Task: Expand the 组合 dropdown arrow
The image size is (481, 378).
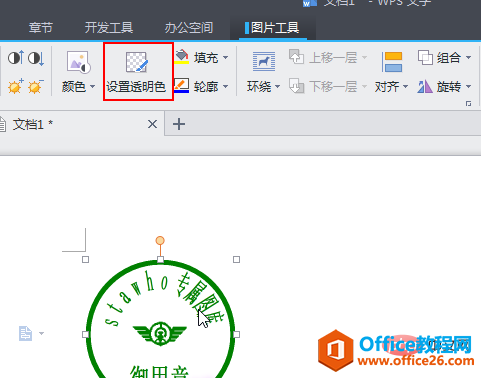Action: (x=468, y=58)
